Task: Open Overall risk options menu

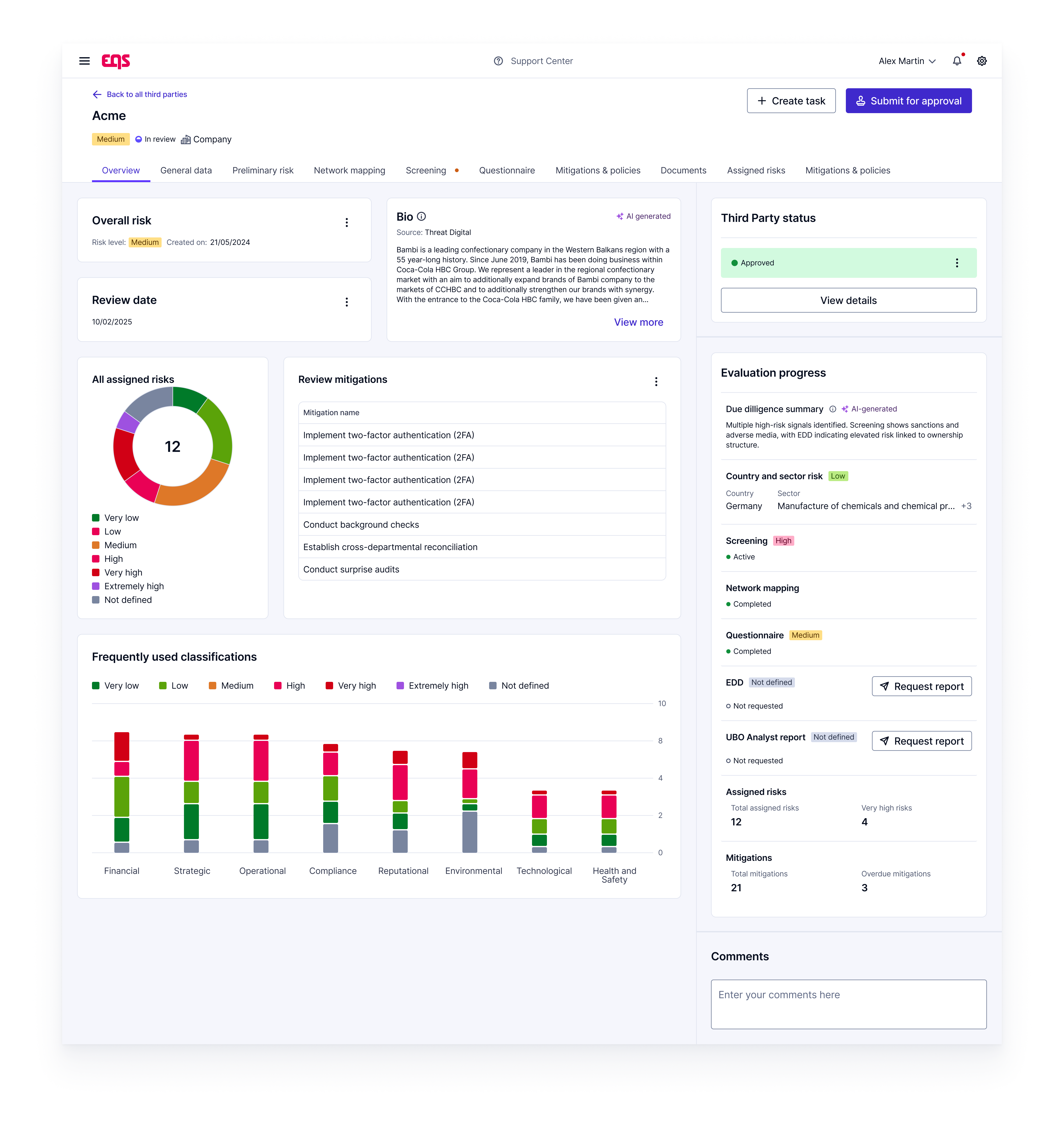Action: [347, 222]
